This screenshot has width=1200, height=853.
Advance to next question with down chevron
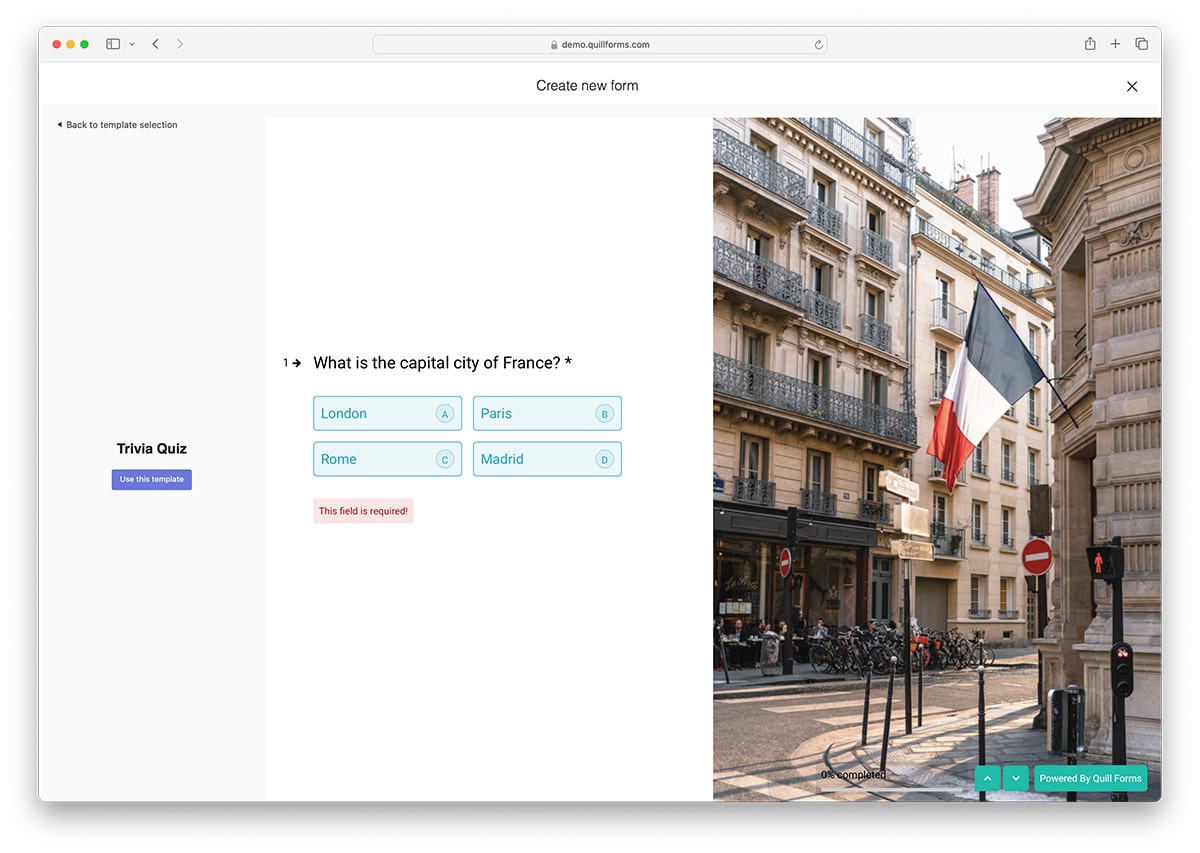coord(1016,778)
